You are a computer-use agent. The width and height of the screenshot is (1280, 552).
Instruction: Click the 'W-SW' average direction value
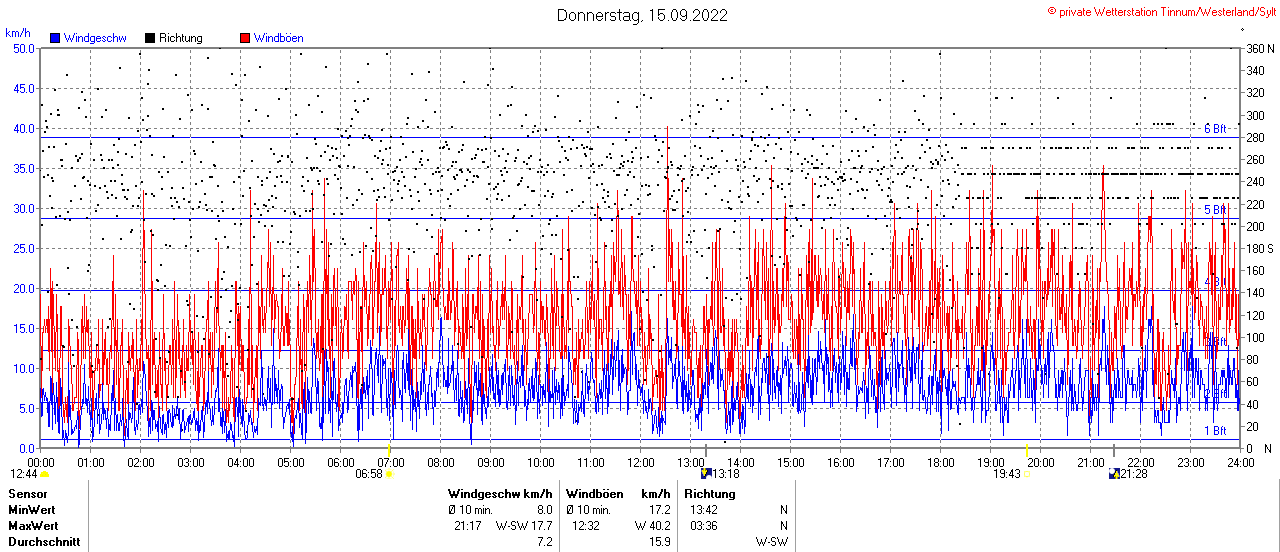pyautogui.click(x=771, y=542)
